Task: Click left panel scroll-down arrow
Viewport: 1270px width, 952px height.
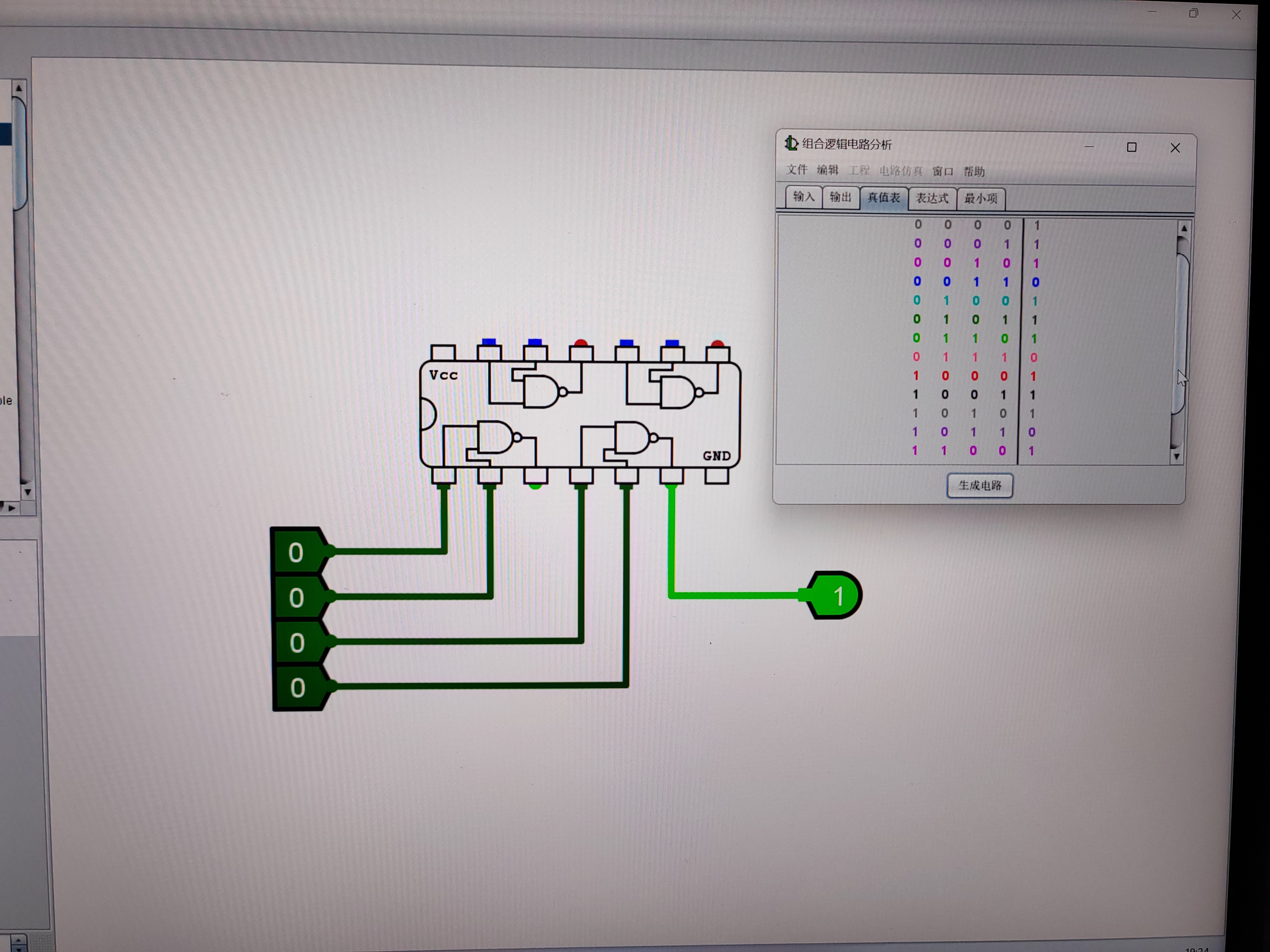Action: (27, 492)
